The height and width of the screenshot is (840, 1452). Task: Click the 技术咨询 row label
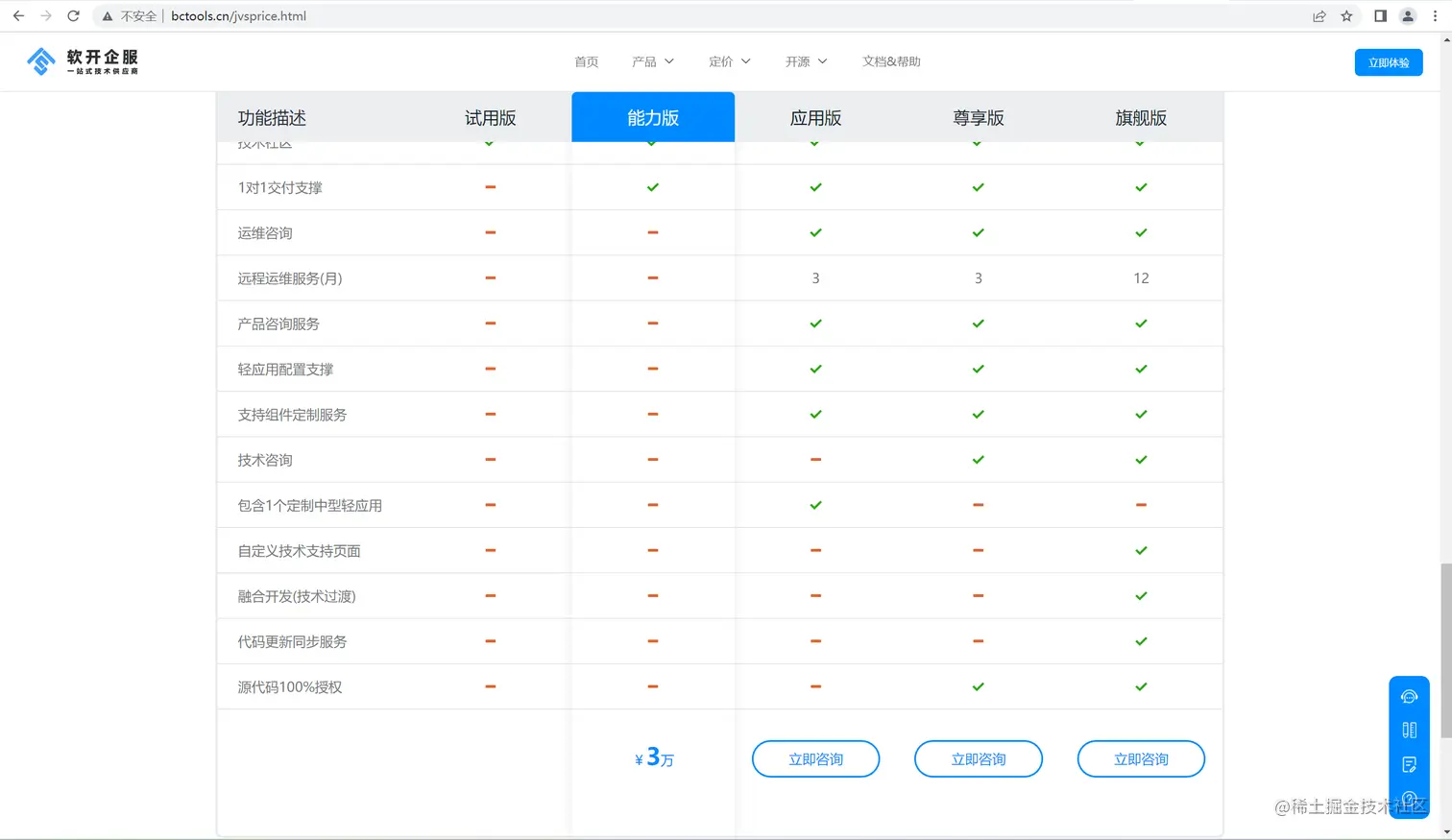265,460
